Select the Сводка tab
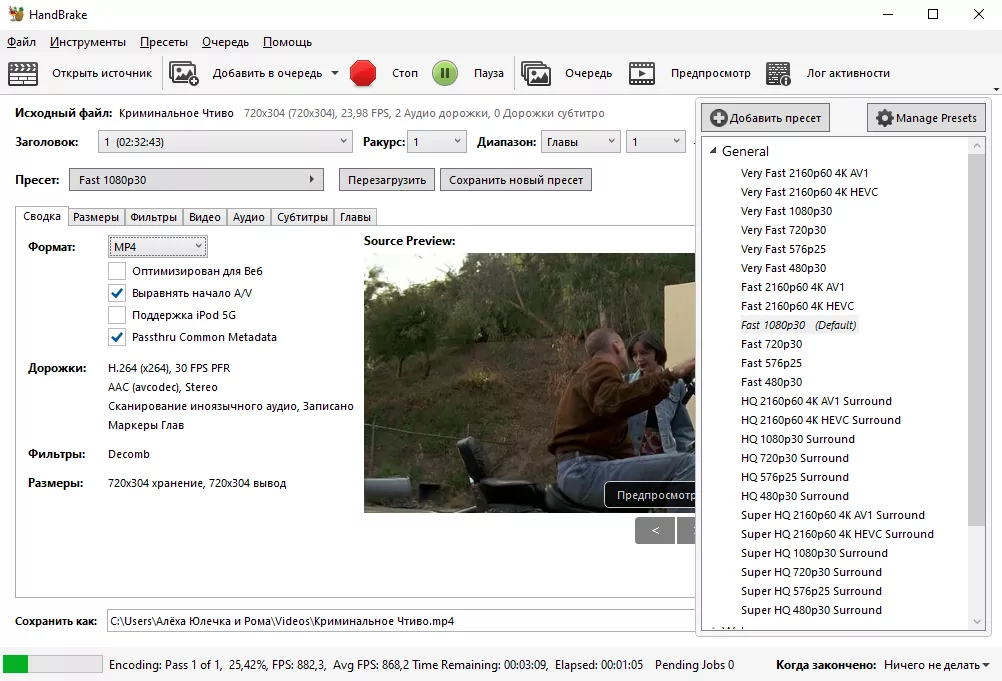 pos(42,216)
